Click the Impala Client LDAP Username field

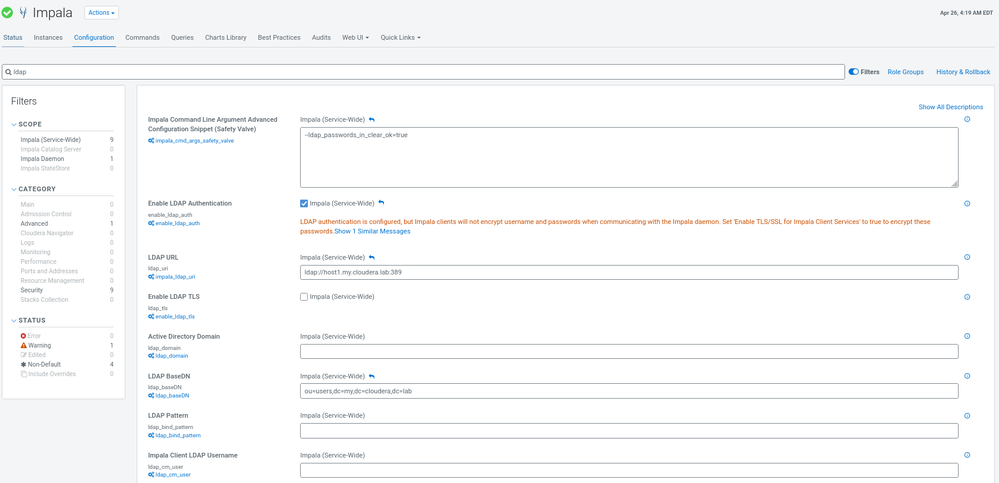click(629, 470)
